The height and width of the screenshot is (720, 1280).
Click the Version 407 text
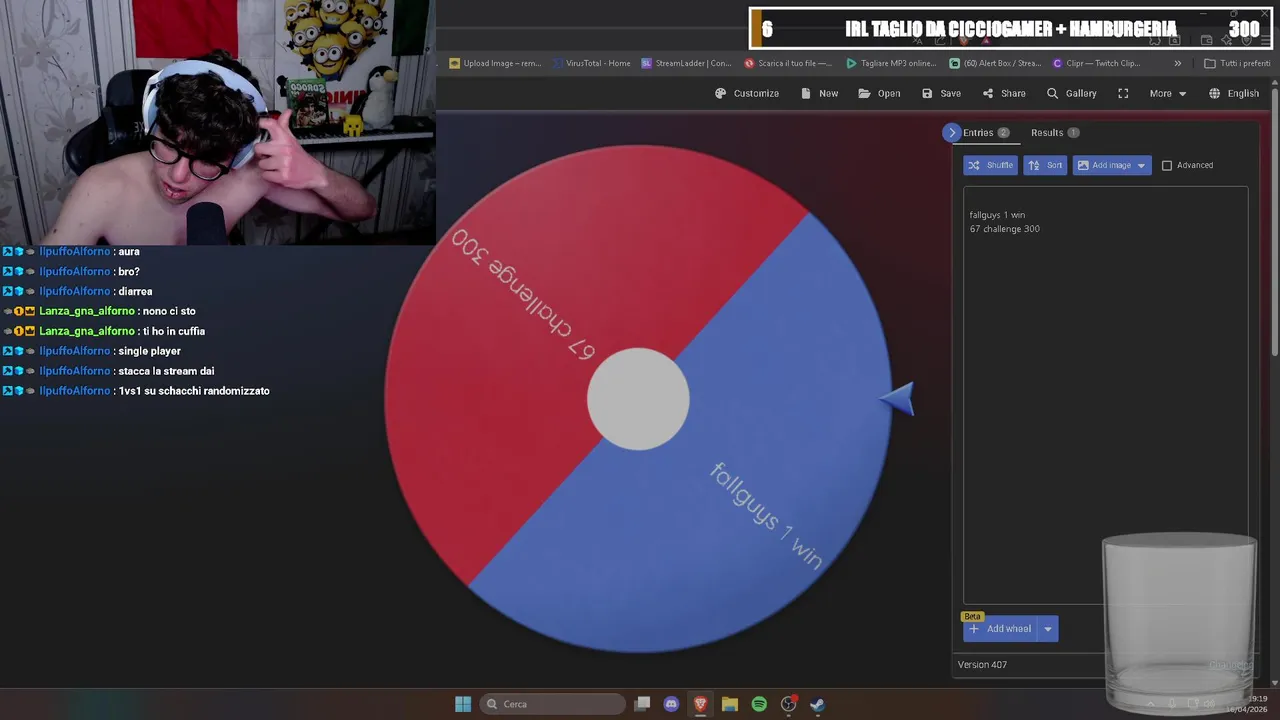982,665
